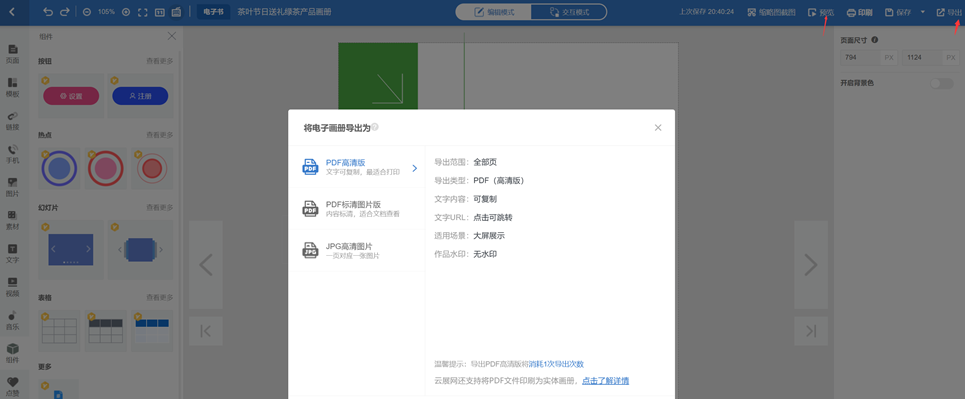
Task: Click the chevron next to PDF高清版
Action: pyautogui.click(x=414, y=167)
